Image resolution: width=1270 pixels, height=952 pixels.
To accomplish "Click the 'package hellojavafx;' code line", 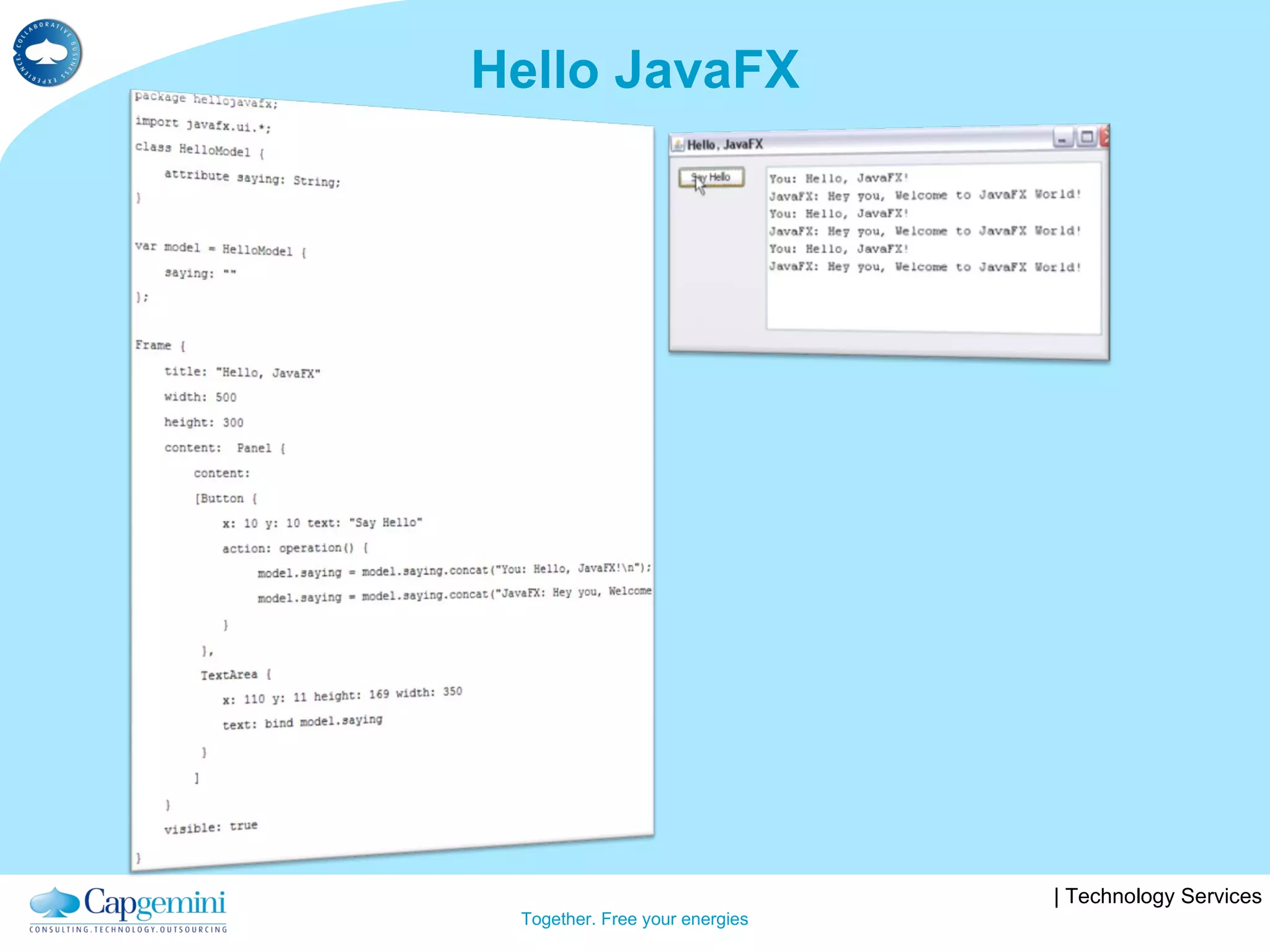I will click(x=206, y=99).
